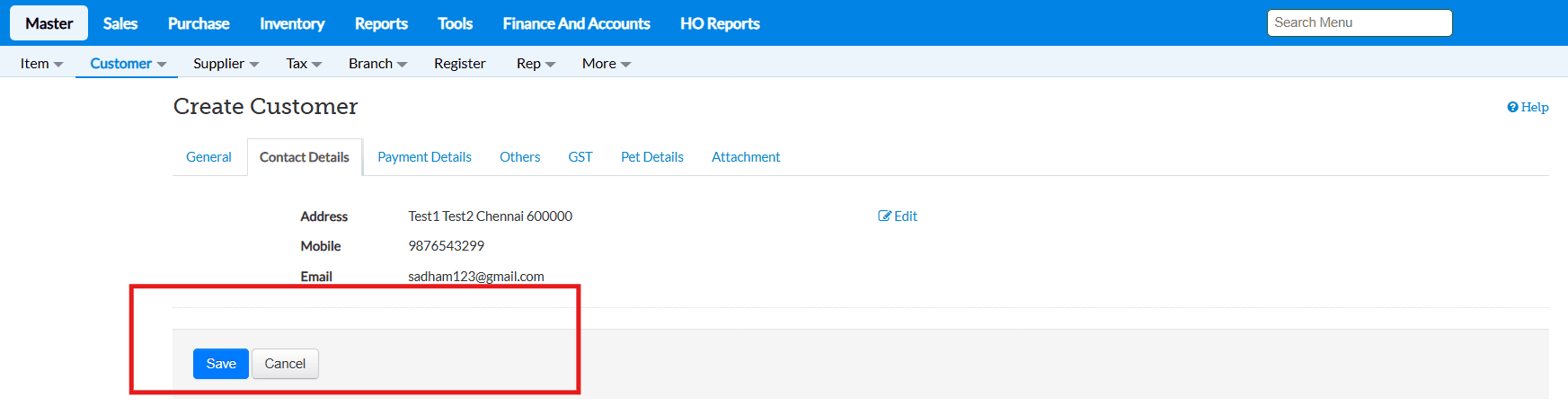Image resolution: width=1568 pixels, height=415 pixels.
Task: Switch to the Sales menu
Action: 120,23
